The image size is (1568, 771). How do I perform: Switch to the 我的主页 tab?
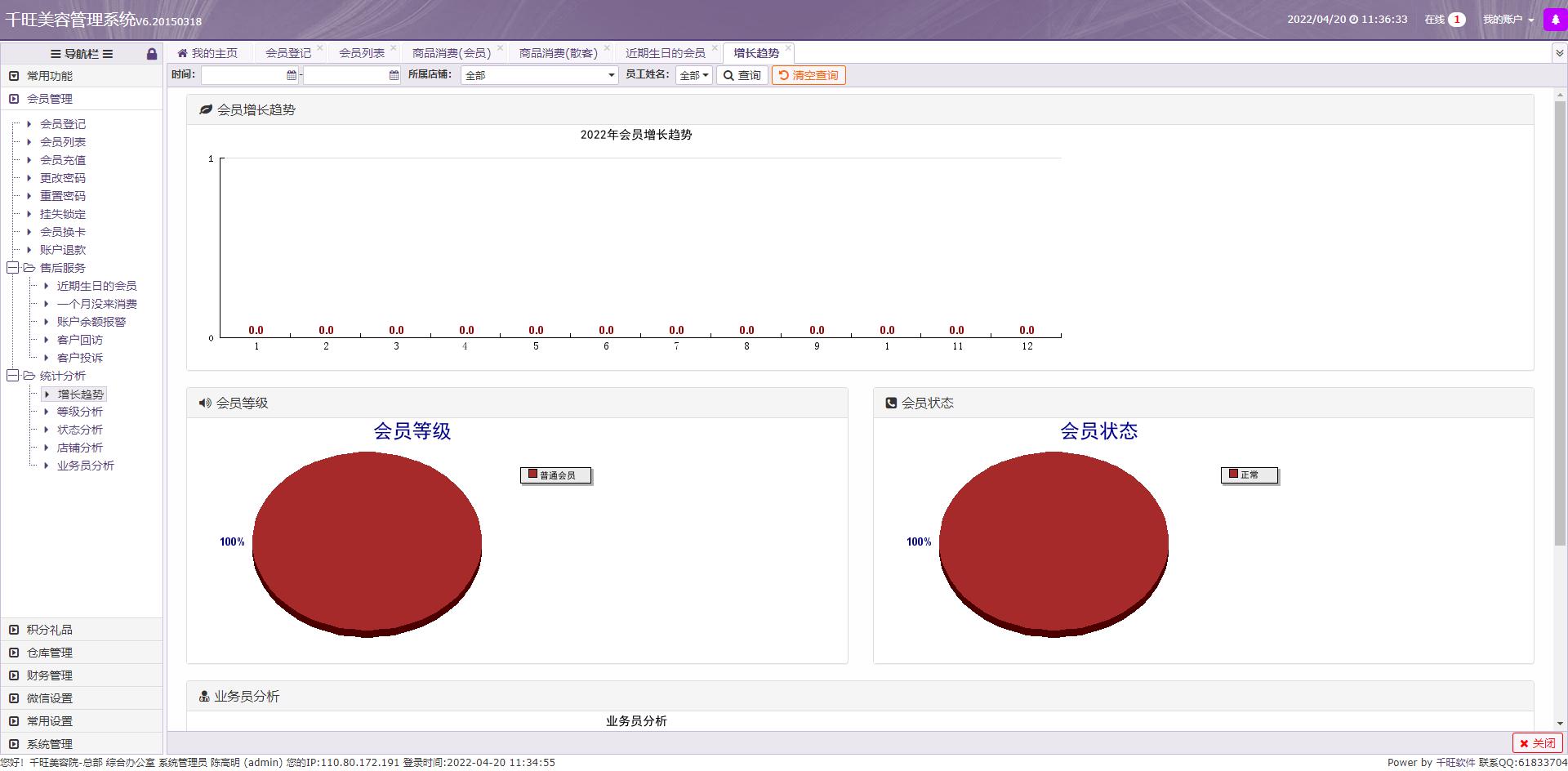[x=208, y=53]
